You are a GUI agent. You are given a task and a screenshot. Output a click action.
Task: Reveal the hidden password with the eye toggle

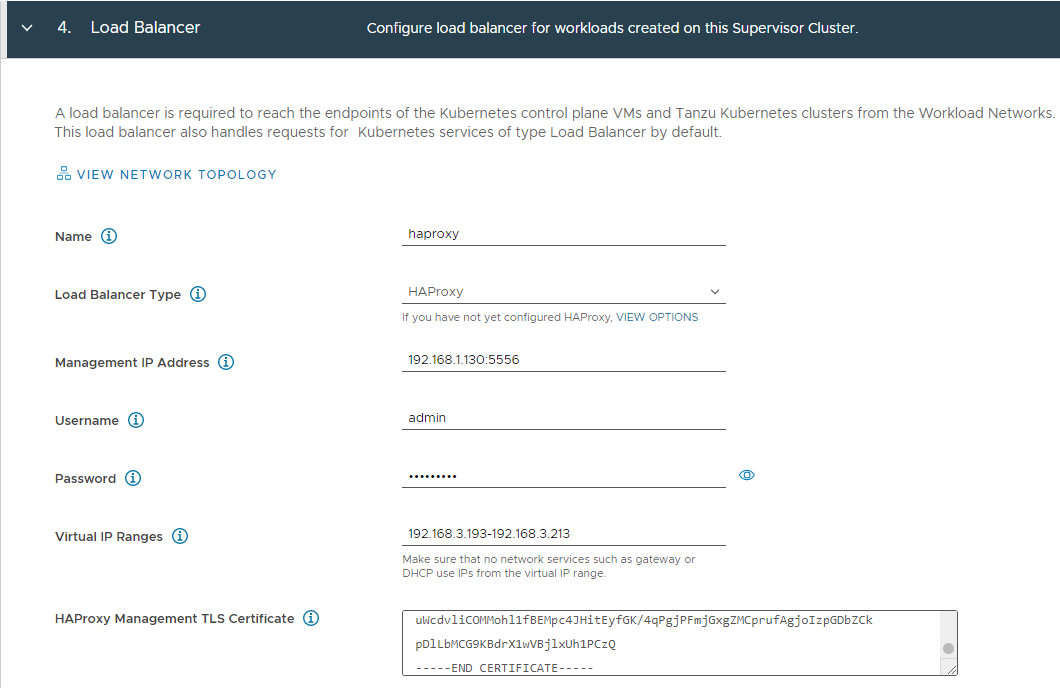[x=747, y=475]
